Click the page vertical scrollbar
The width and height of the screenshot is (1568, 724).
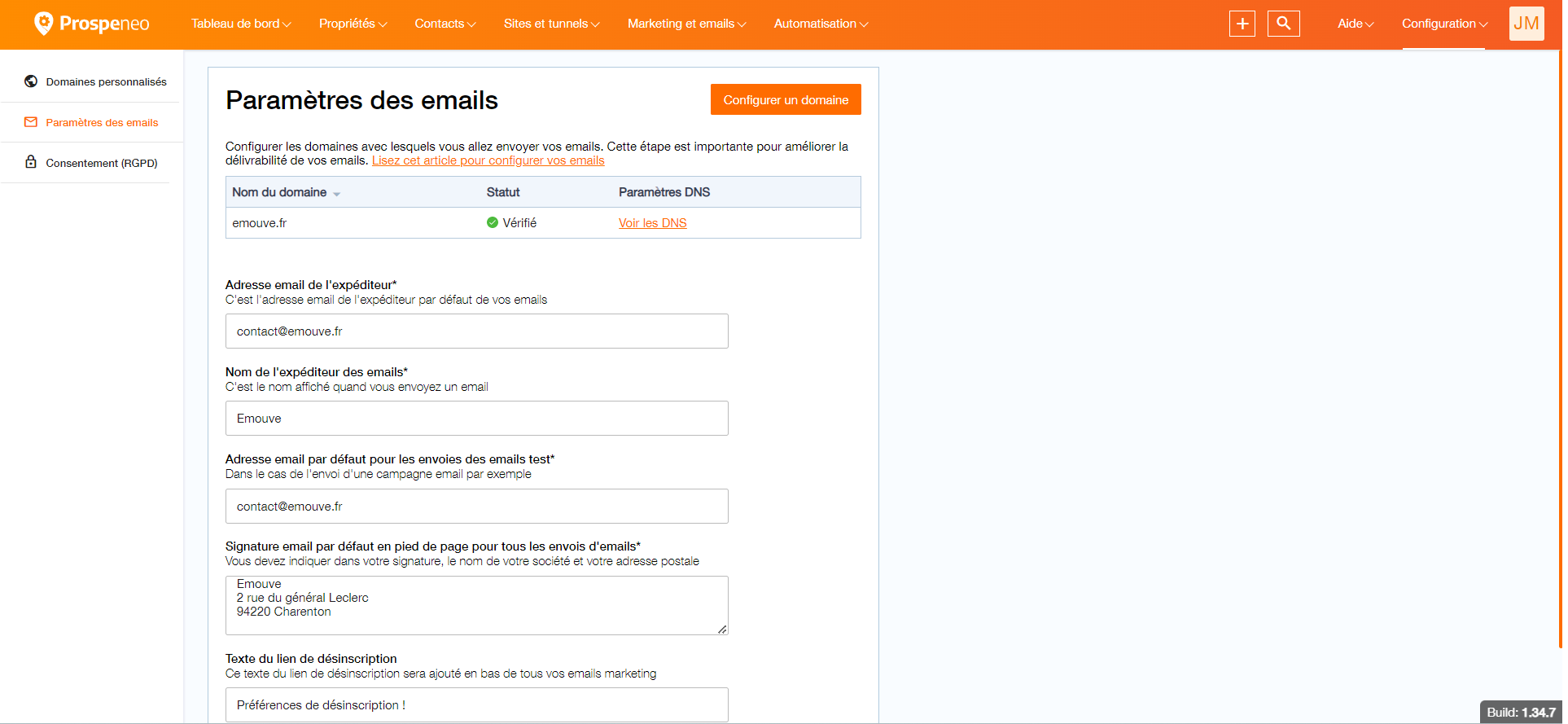click(x=1560, y=350)
